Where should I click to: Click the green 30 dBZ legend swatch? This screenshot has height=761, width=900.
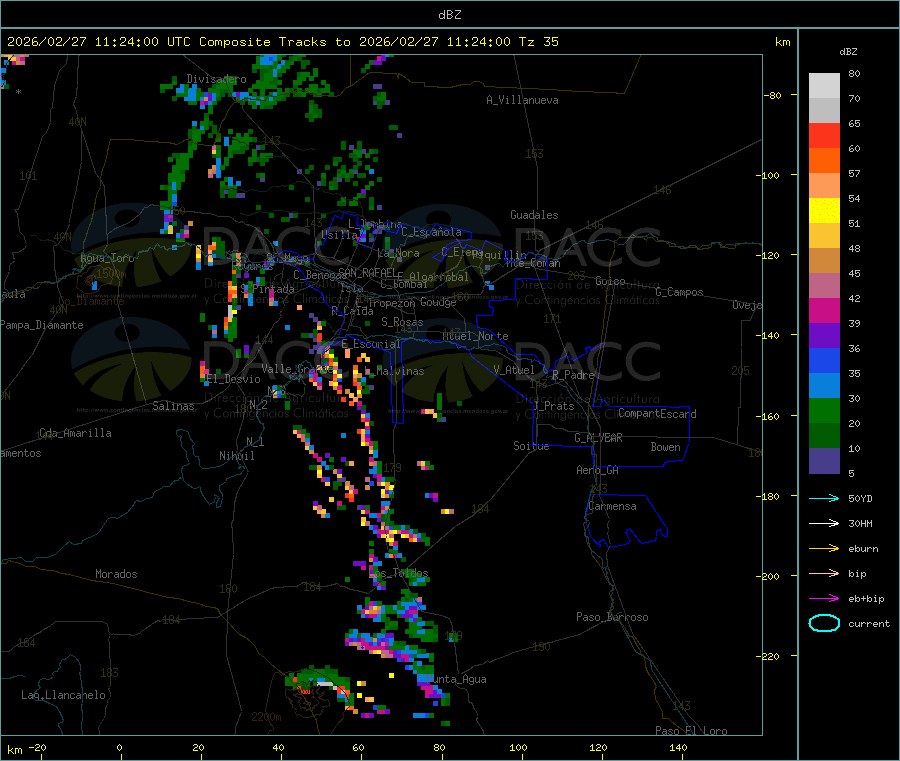[824, 410]
